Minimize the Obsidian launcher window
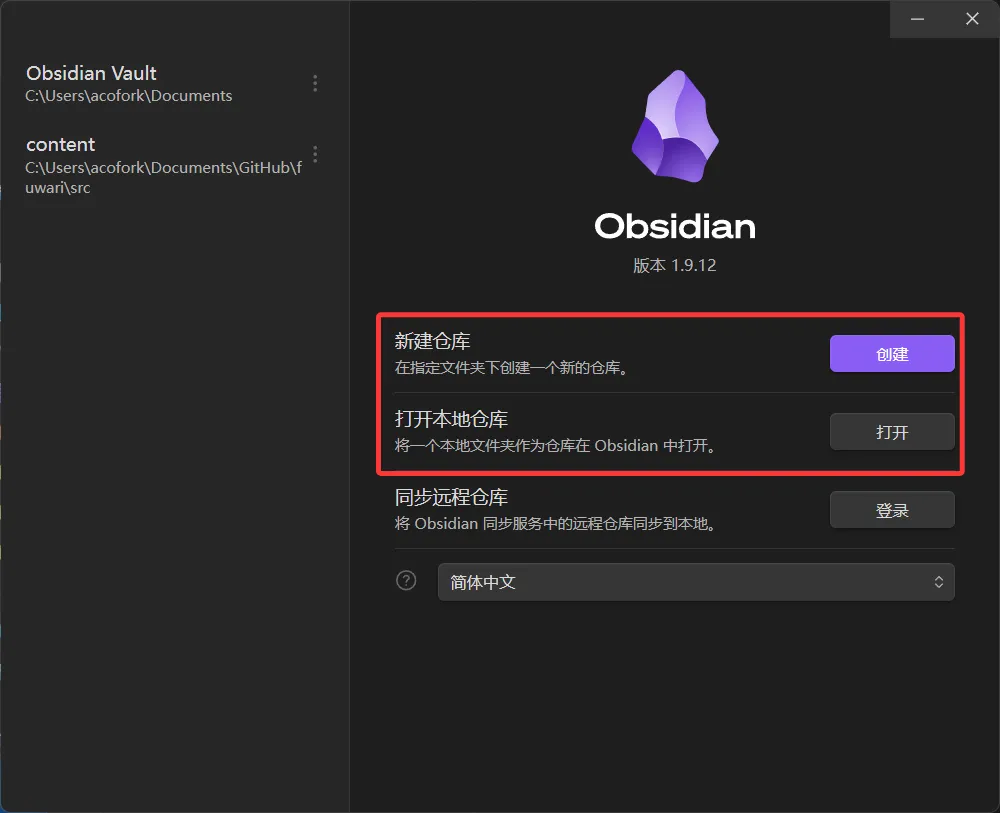The image size is (1000, 813). 917,19
